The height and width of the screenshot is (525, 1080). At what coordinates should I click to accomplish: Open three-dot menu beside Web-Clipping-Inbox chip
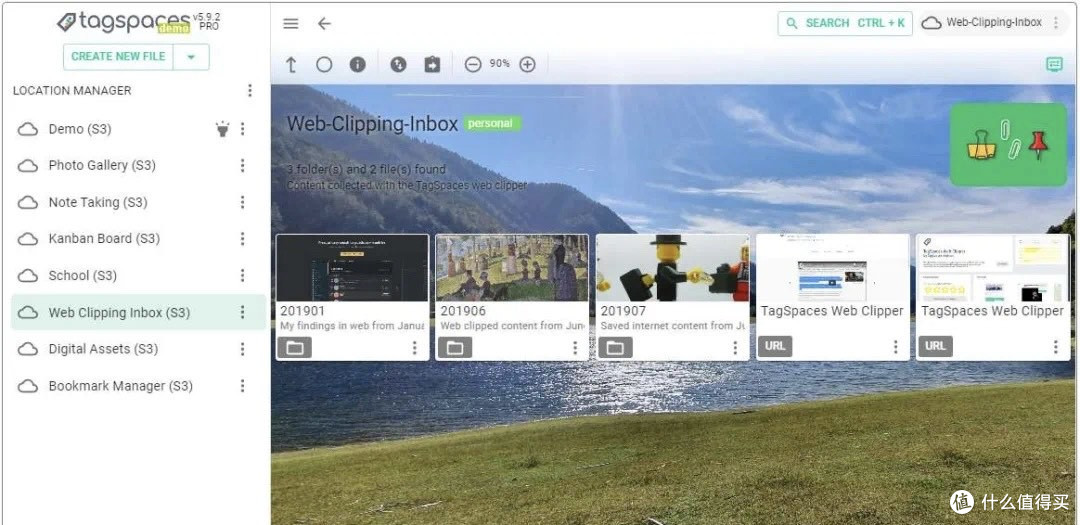tap(1056, 23)
